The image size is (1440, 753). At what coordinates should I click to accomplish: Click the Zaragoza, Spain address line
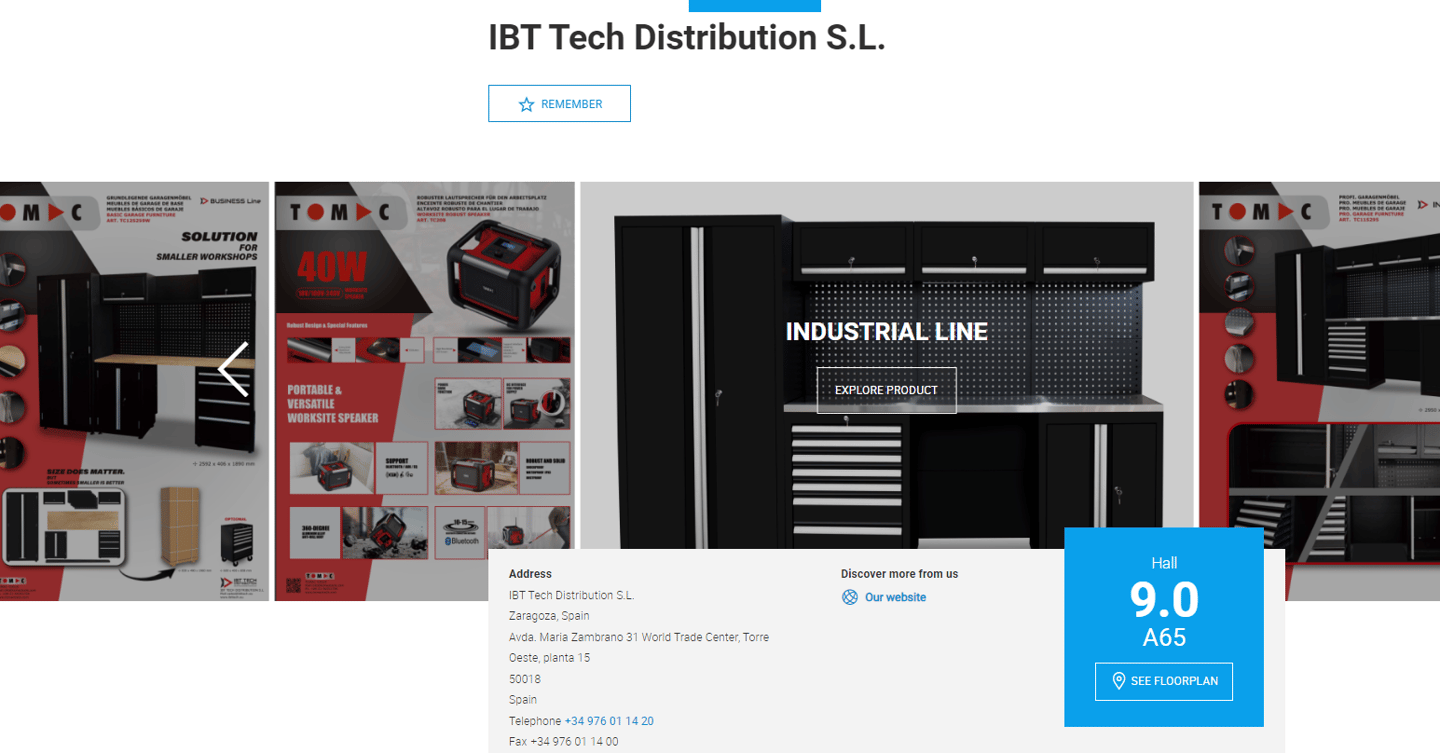click(x=549, y=616)
